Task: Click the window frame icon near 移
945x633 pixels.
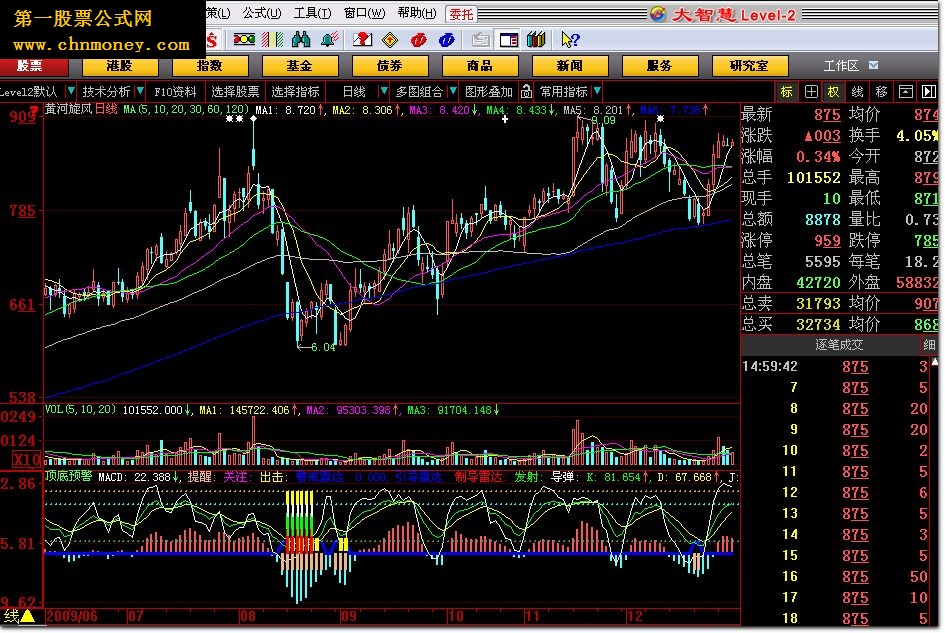Action: [905, 92]
